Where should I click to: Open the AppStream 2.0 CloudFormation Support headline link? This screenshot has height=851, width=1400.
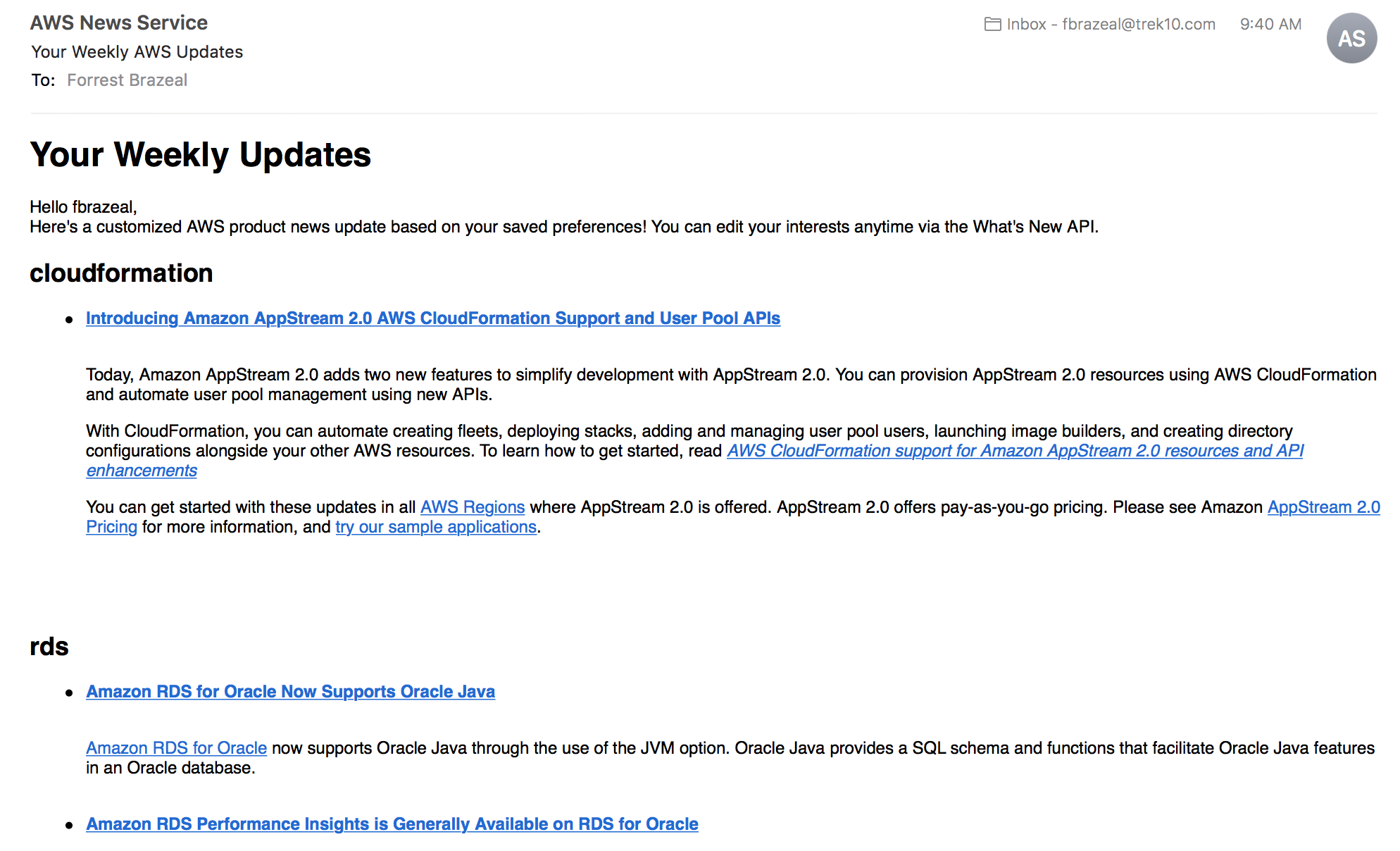pyautogui.click(x=432, y=318)
